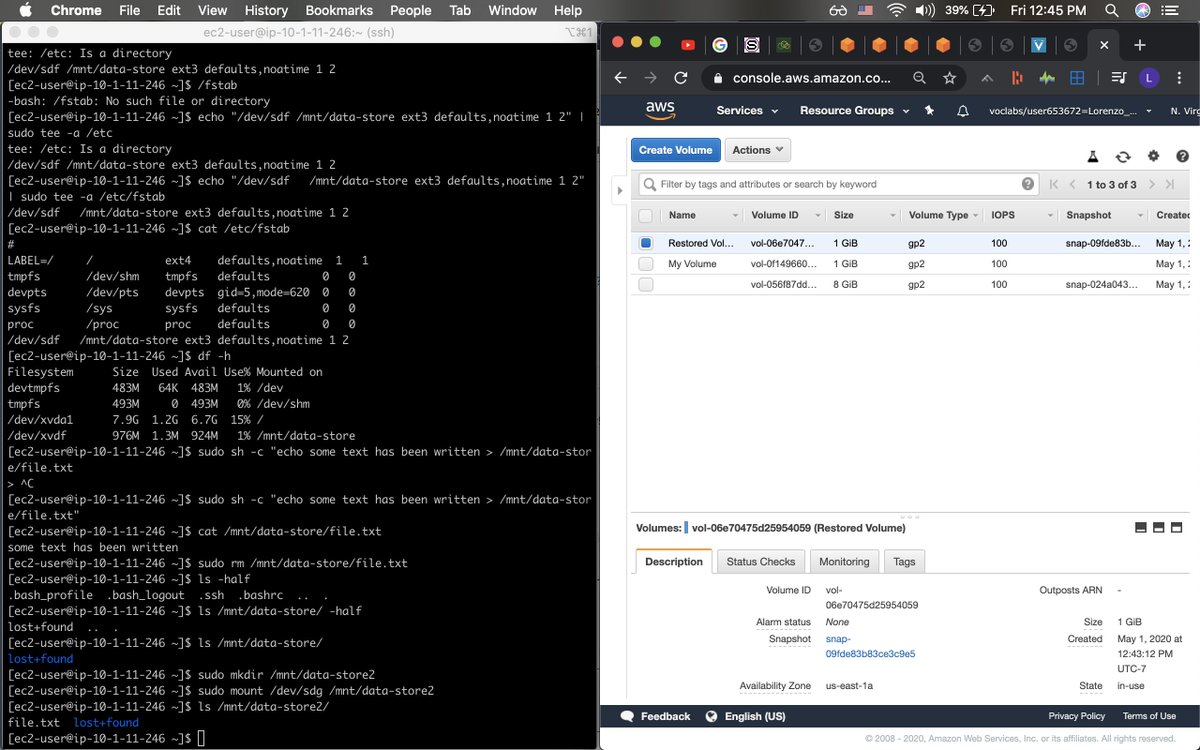
Task: Click the help question mark beside gear
Action: click(x=1183, y=157)
